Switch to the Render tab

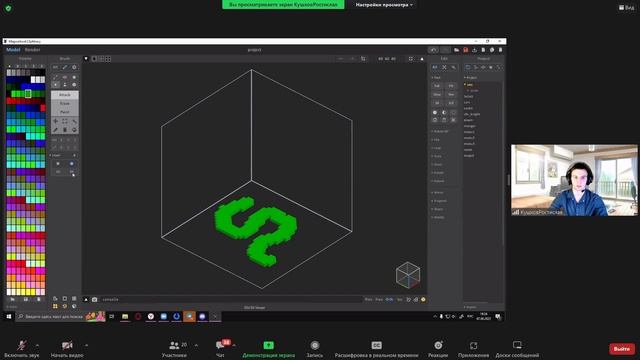click(x=32, y=50)
